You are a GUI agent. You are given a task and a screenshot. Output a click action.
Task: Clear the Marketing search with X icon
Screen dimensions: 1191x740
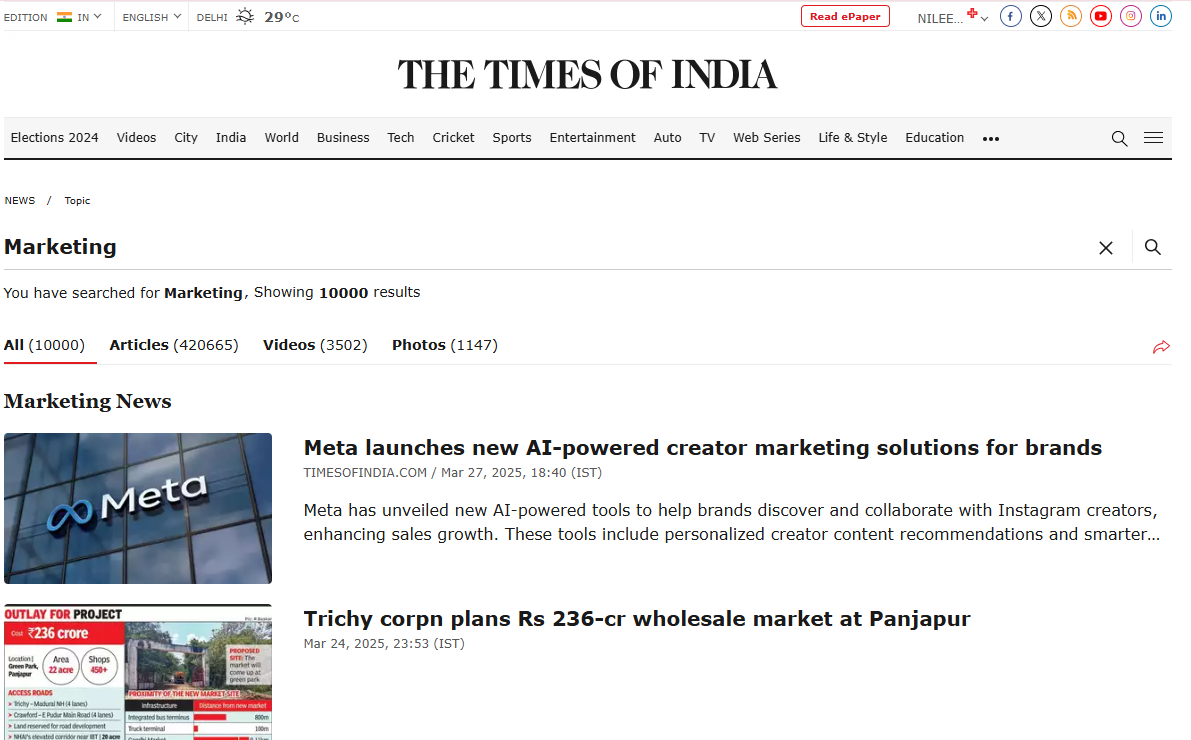[1106, 248]
